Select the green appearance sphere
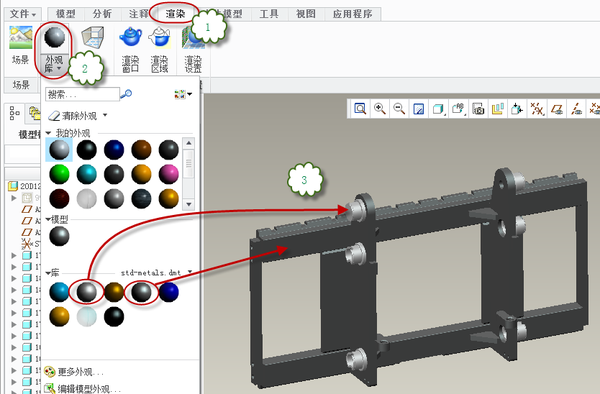Screen dimensions: 600x394 coord(59,174)
